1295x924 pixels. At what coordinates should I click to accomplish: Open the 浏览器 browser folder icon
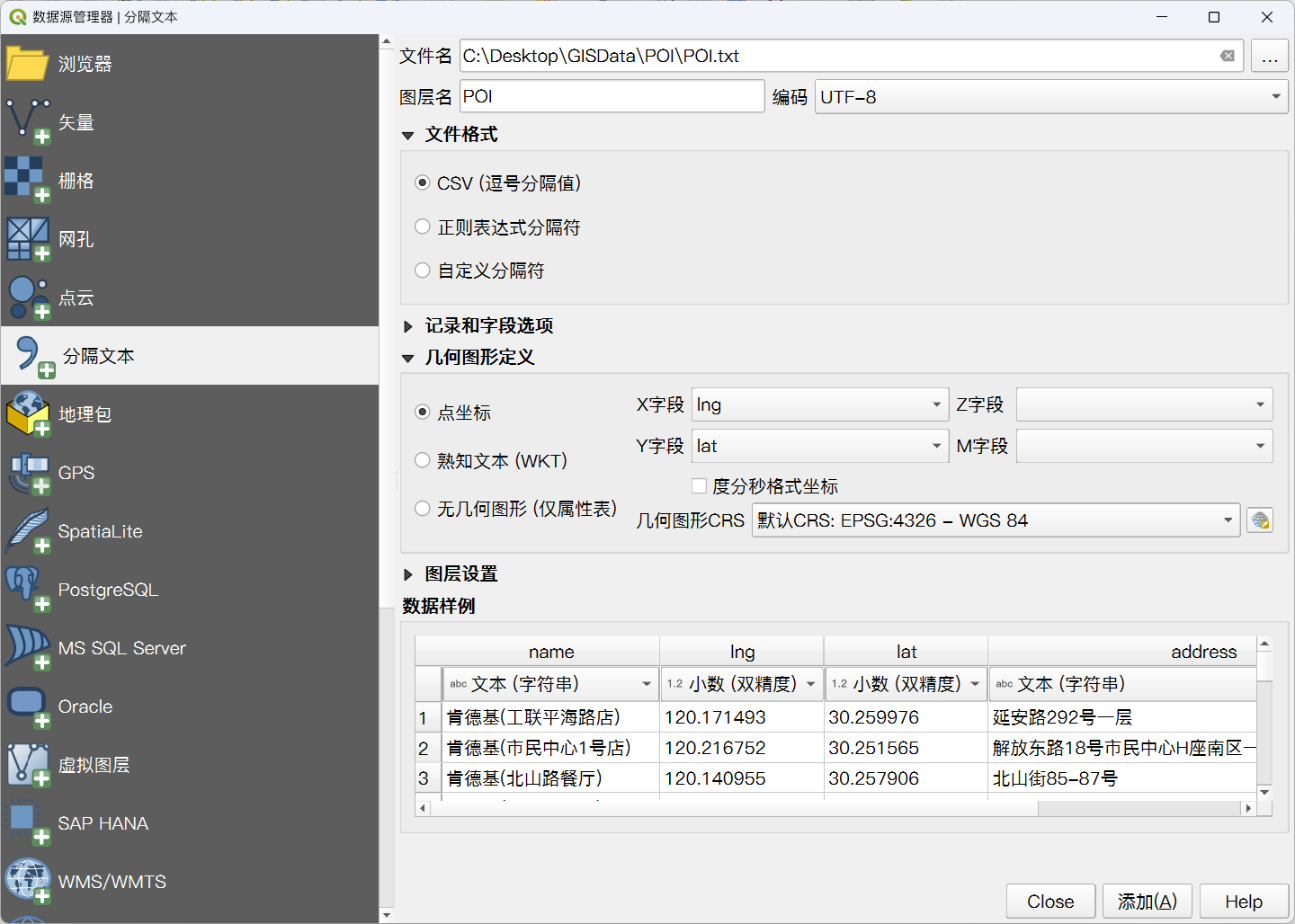[x=27, y=64]
